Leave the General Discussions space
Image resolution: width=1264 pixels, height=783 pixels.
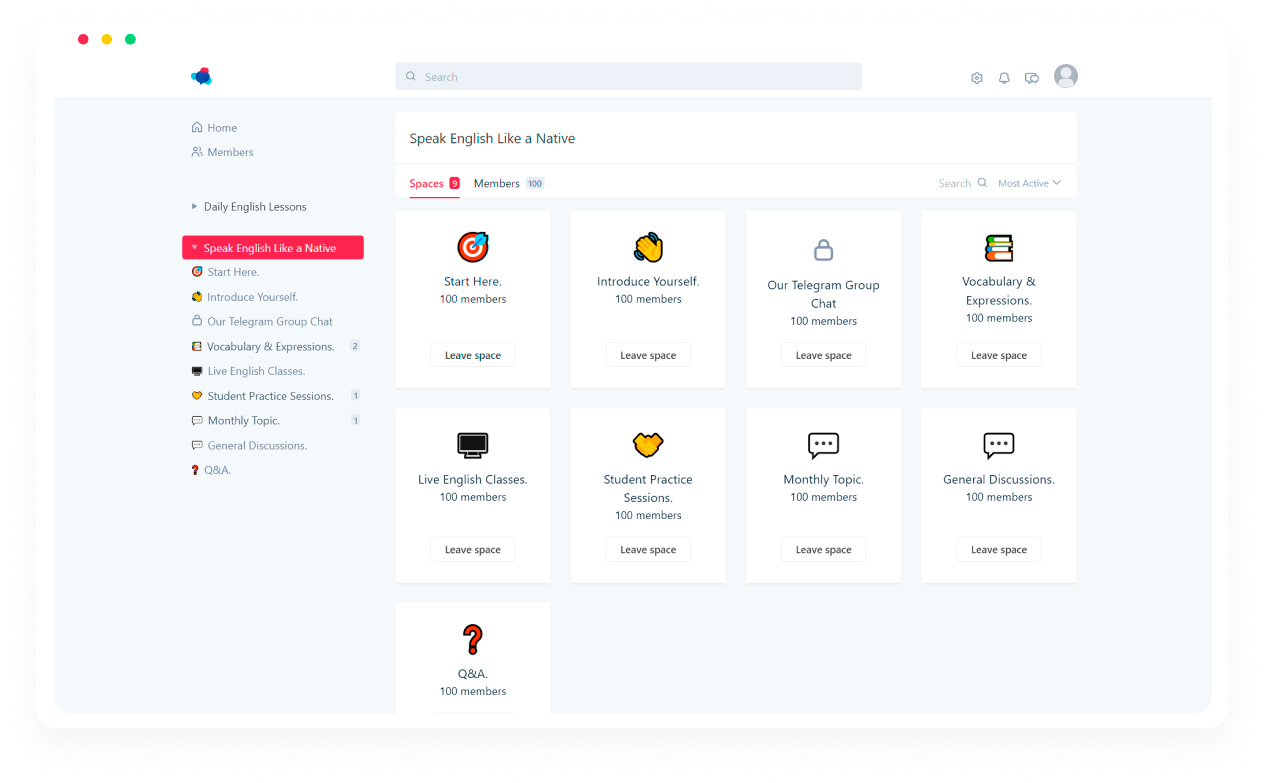coord(998,550)
